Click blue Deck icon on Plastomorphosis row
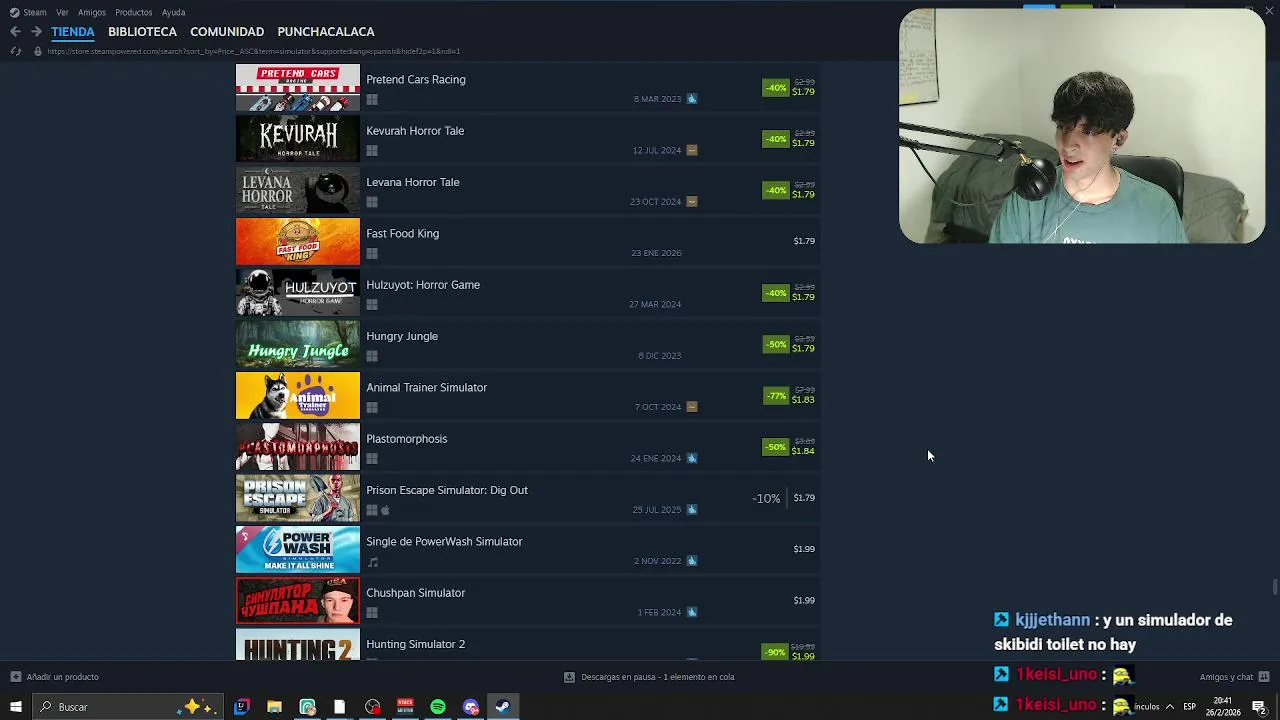This screenshot has width=1280, height=720. 692,458
